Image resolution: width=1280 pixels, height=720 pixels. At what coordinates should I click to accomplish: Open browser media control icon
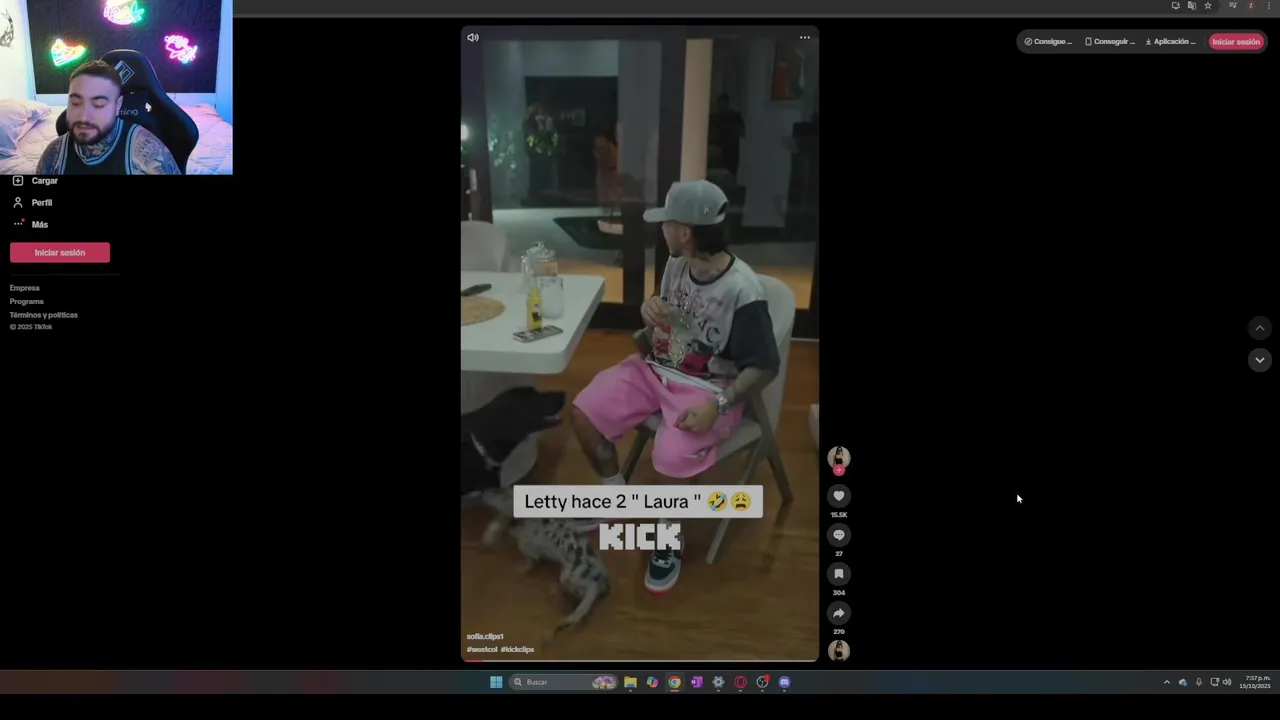1233,5
